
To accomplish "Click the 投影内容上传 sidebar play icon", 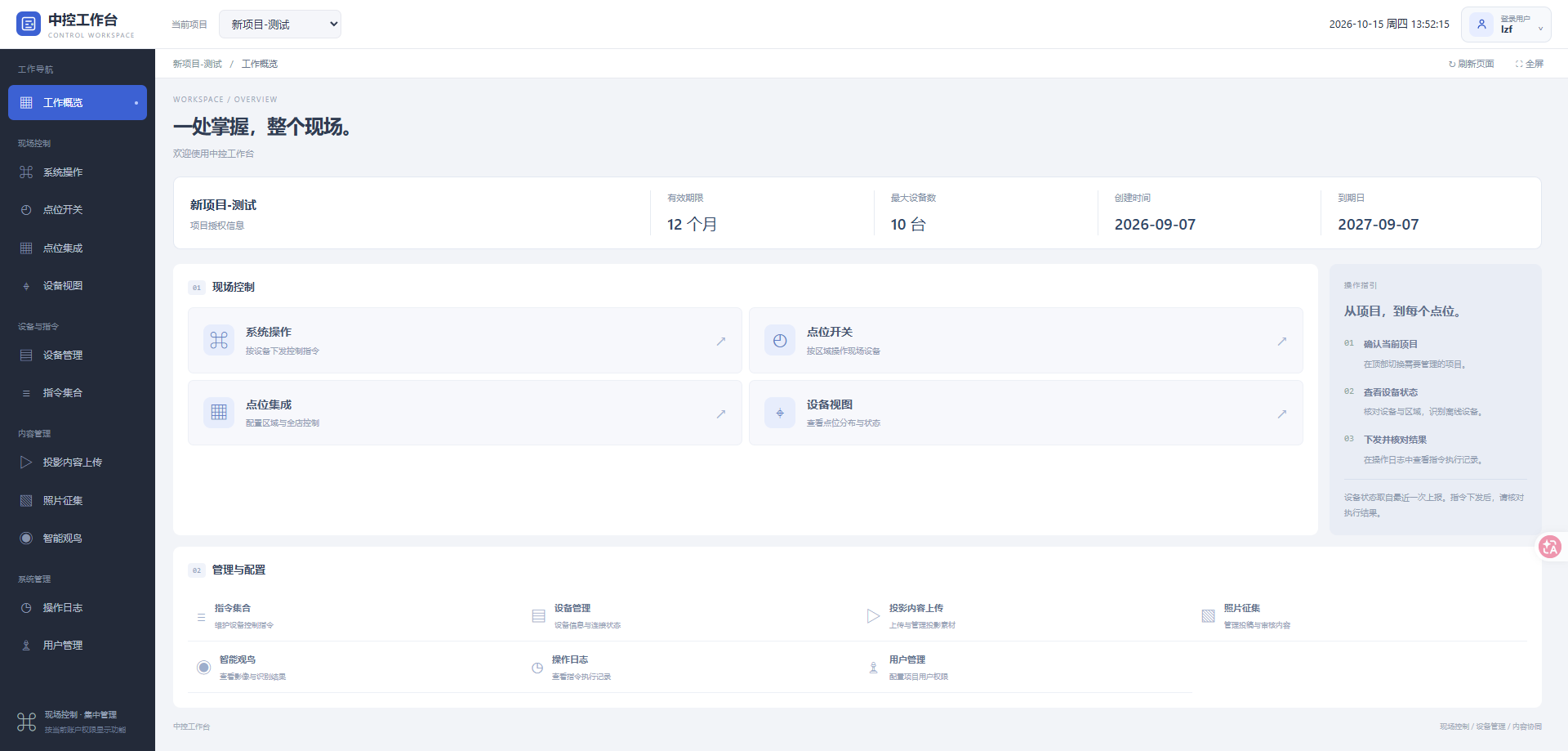I will 26,463.
